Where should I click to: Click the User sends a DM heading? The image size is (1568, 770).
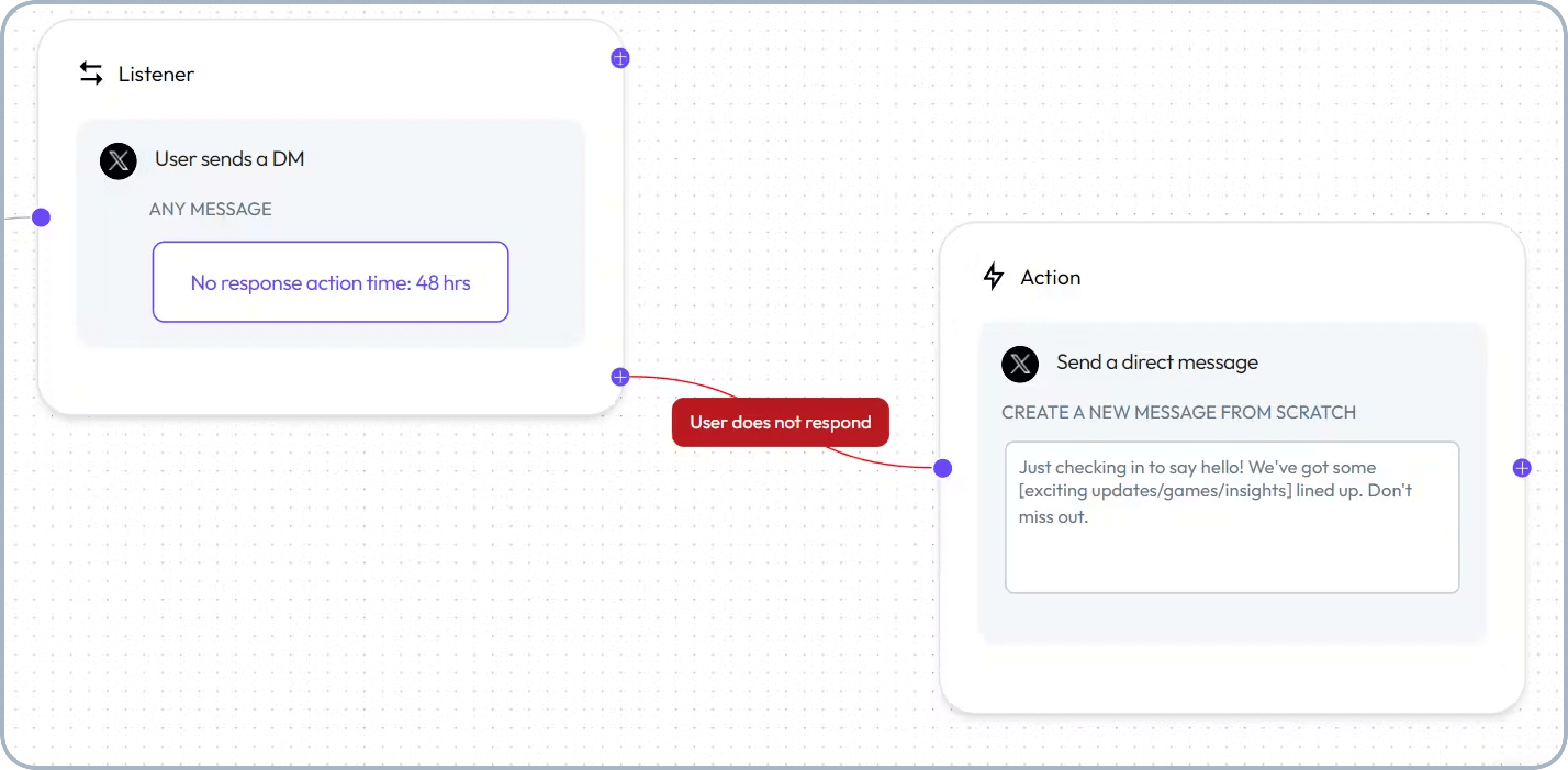tap(229, 159)
